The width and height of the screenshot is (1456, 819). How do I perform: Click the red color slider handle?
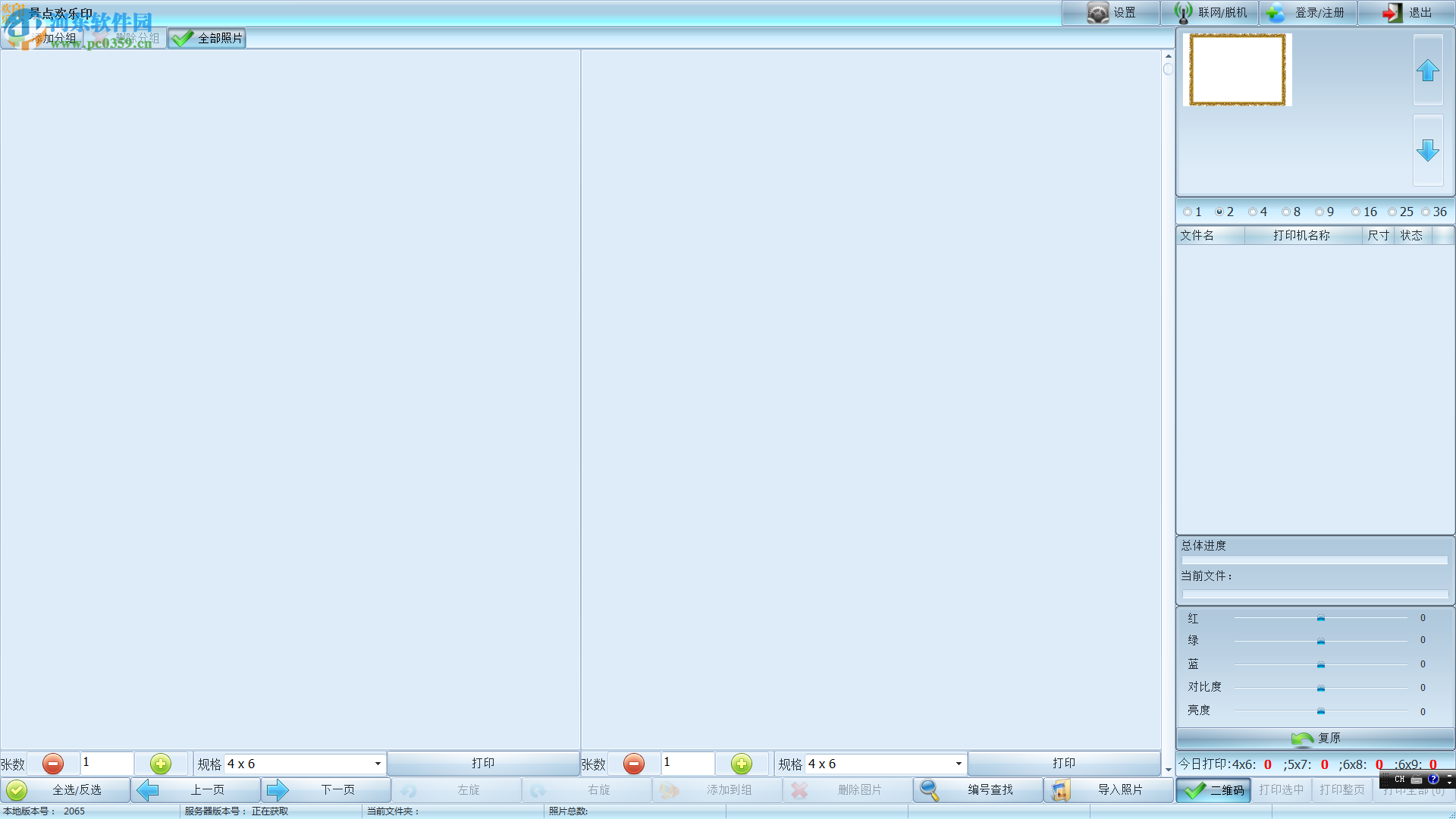point(1320,618)
